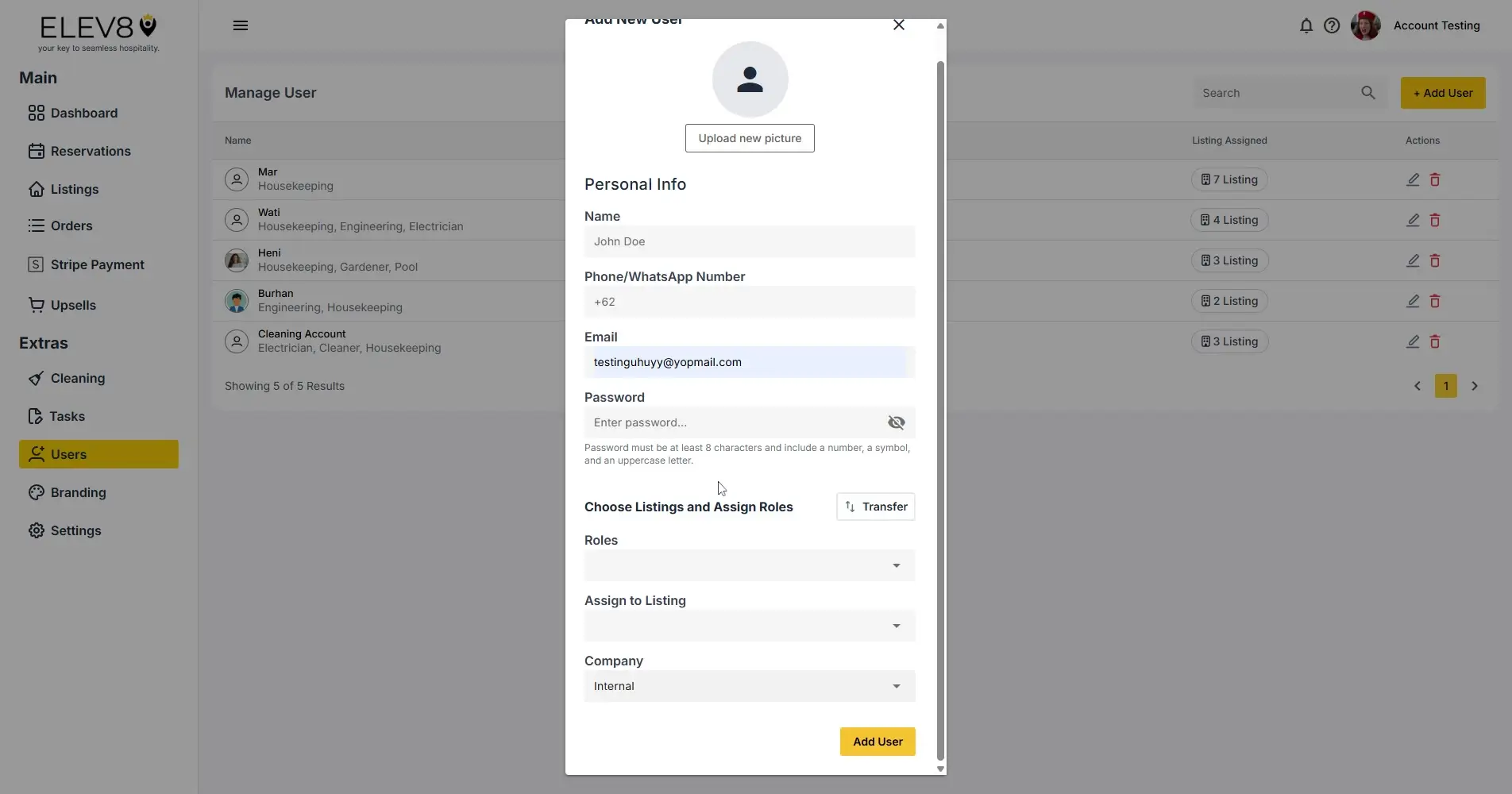The image size is (1512, 794).
Task: Click the Upload new picture button
Action: (749, 137)
